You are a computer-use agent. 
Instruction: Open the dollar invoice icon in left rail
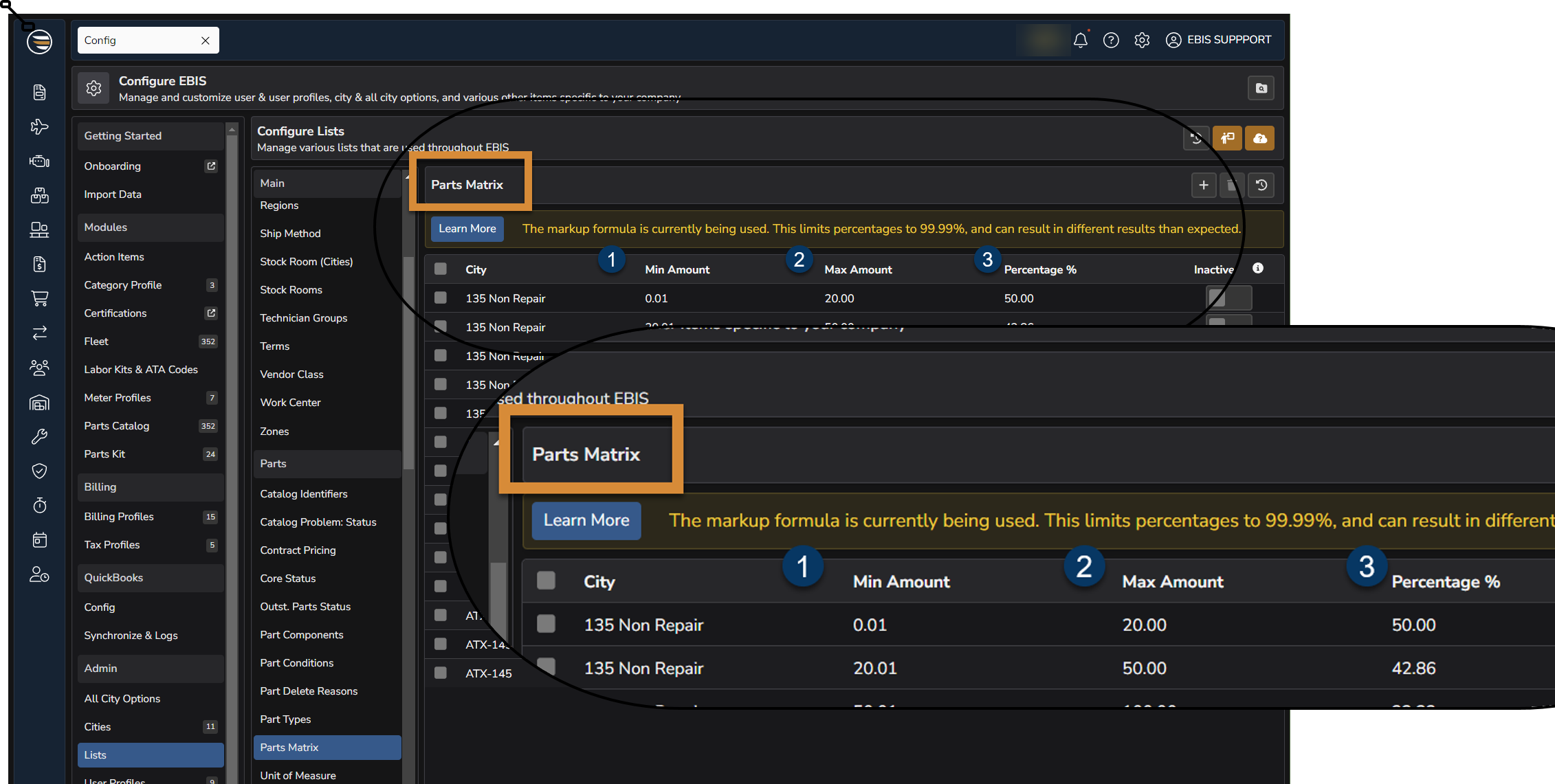[x=39, y=264]
